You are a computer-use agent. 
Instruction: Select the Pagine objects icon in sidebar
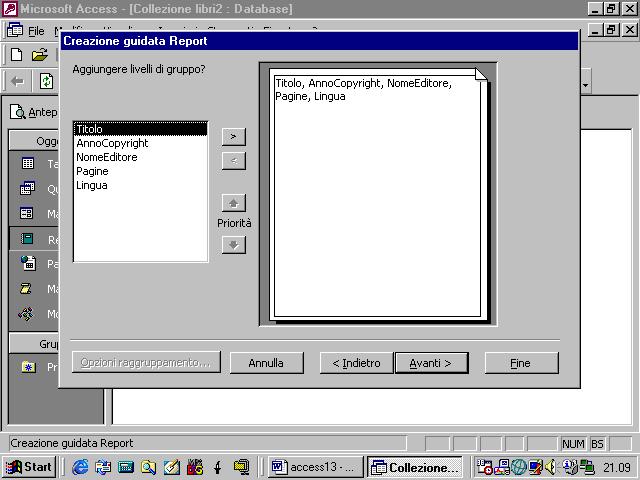click(x=28, y=263)
